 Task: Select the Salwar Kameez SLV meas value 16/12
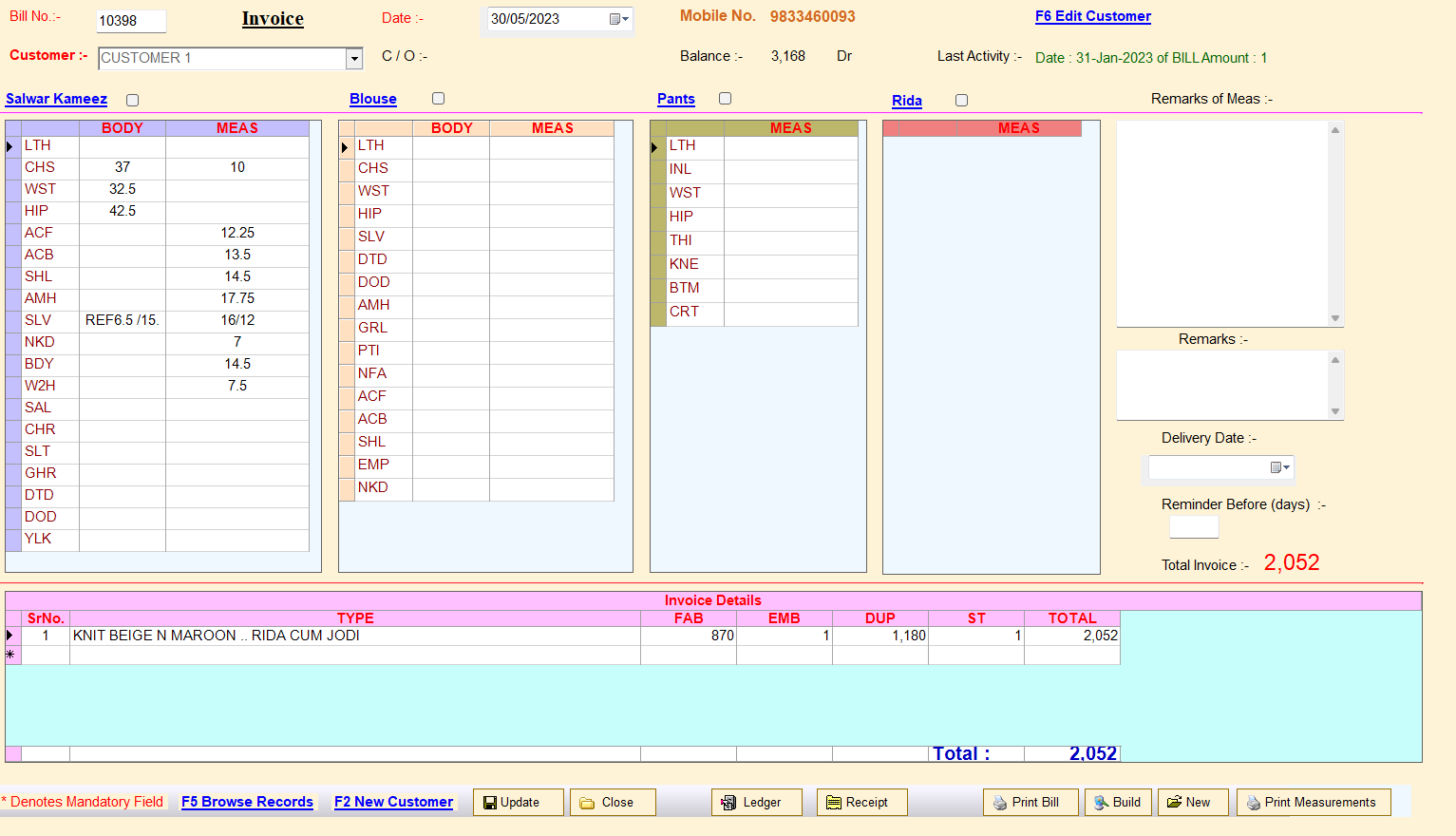[237, 320]
